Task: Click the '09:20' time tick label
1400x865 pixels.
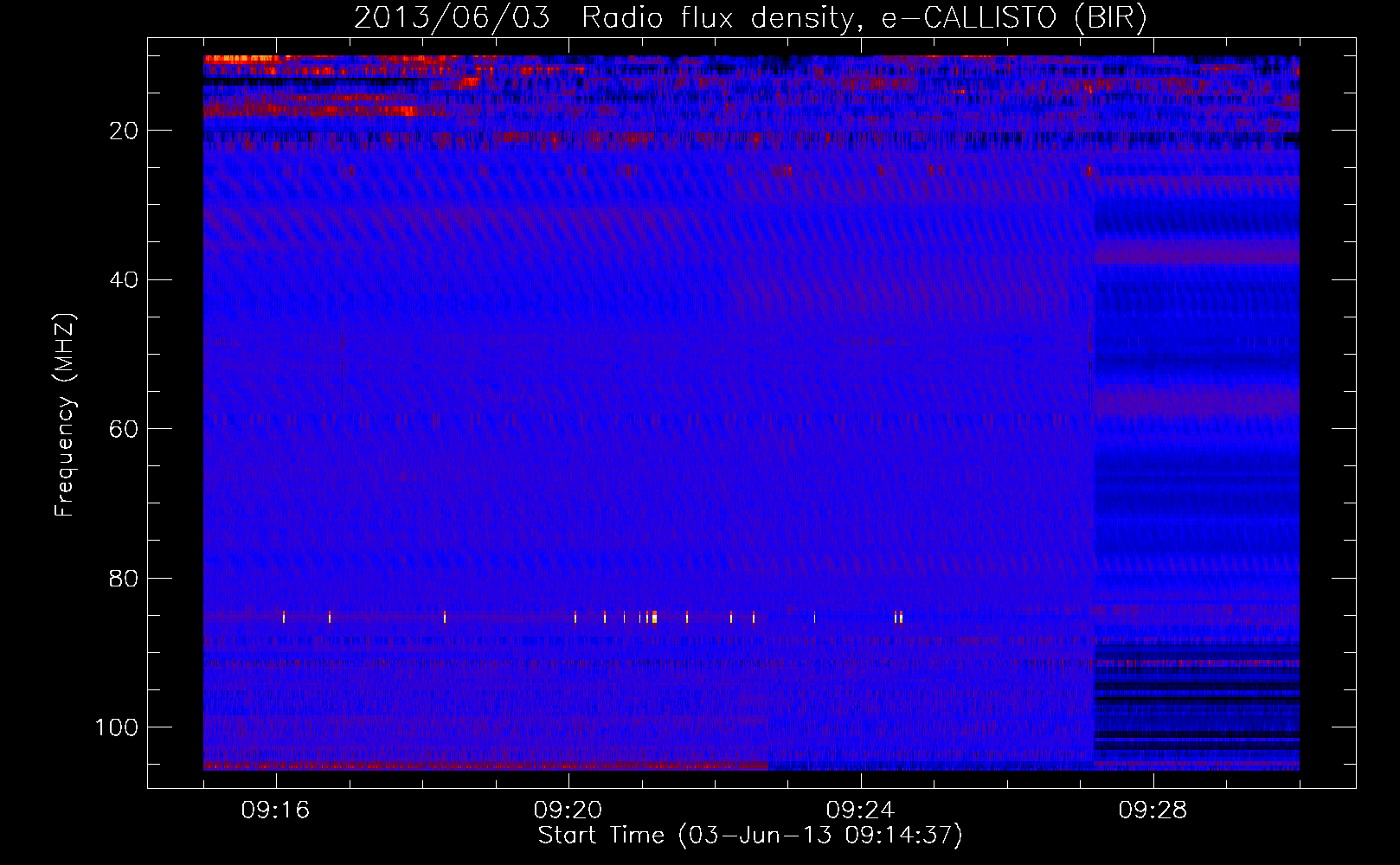Action: [x=568, y=810]
